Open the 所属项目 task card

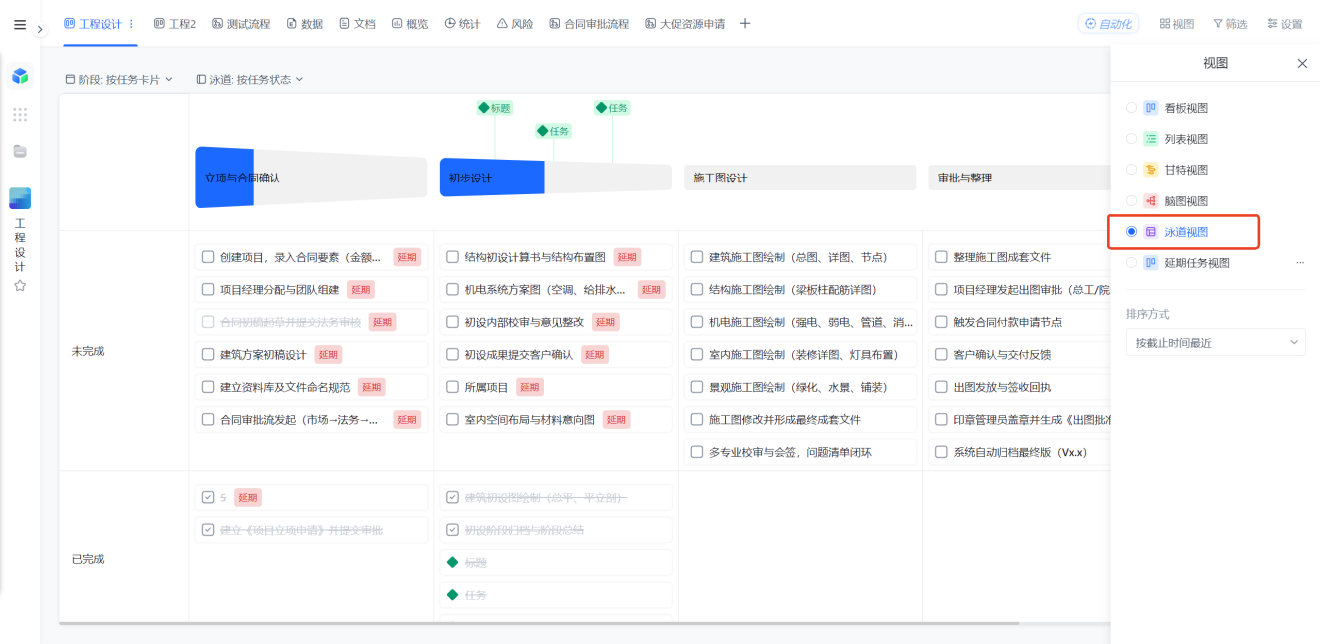pyautogui.click(x=556, y=387)
